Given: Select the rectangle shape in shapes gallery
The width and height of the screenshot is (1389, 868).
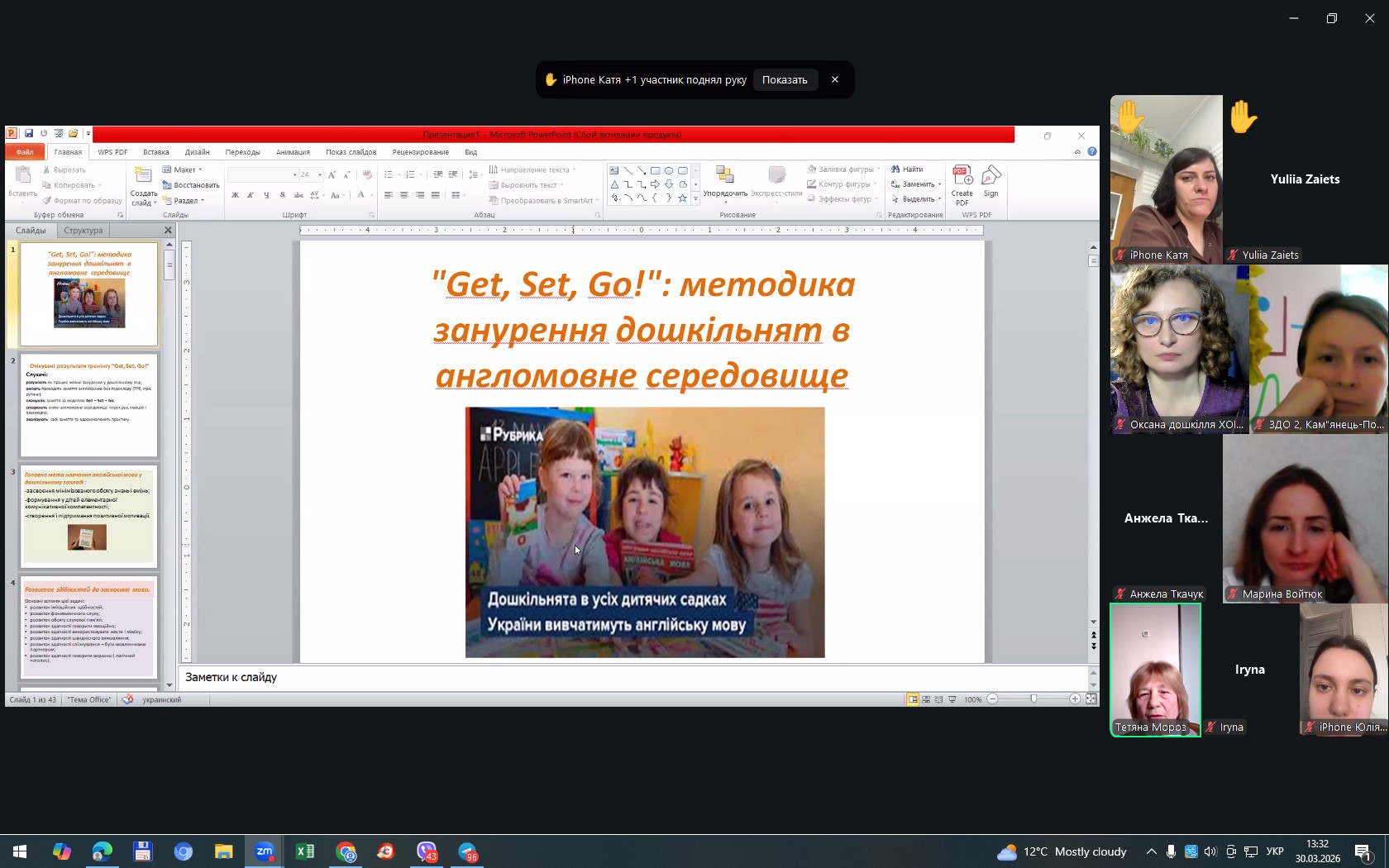Looking at the screenshot, I should pyautogui.click(x=655, y=171).
